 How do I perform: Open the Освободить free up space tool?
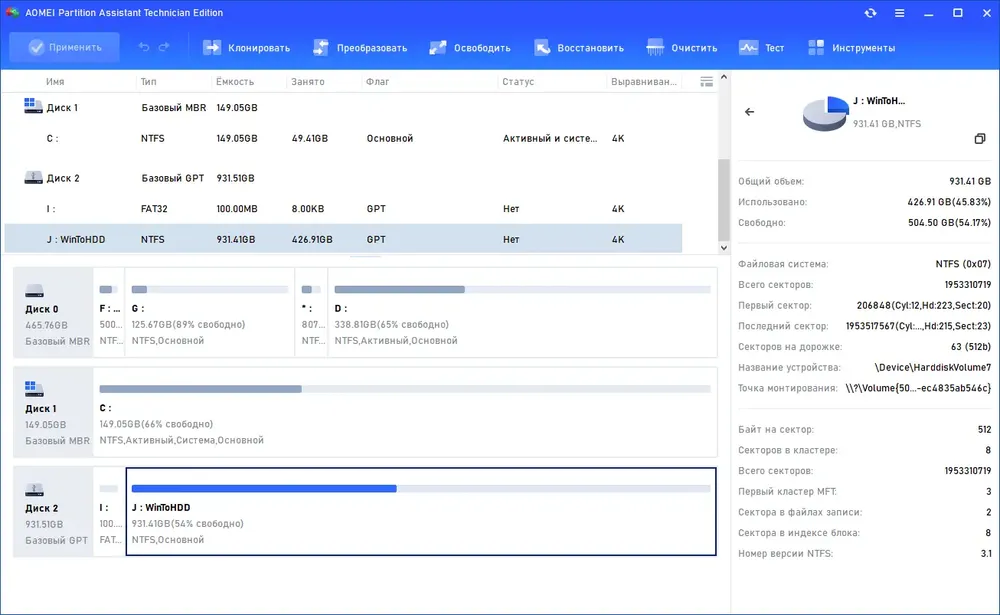(x=469, y=48)
